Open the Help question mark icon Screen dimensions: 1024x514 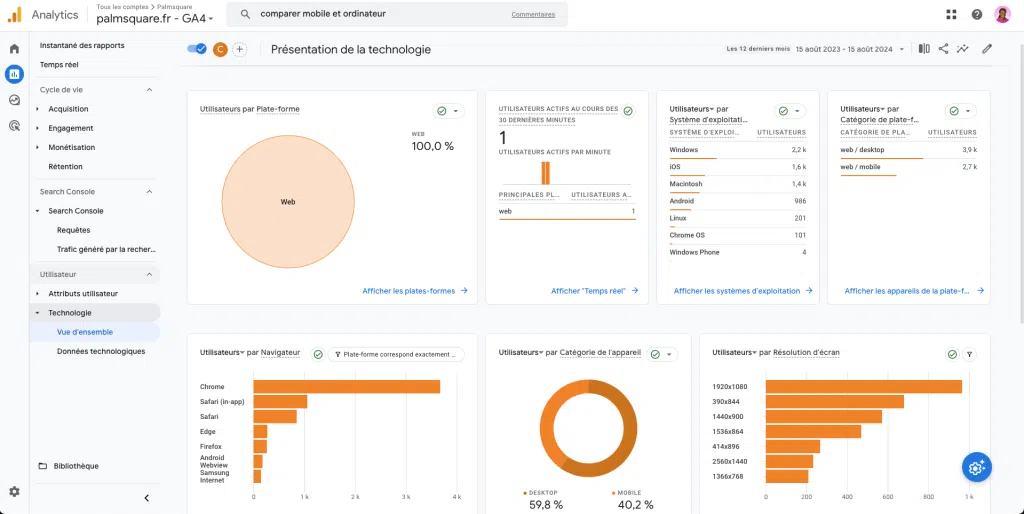pos(977,14)
